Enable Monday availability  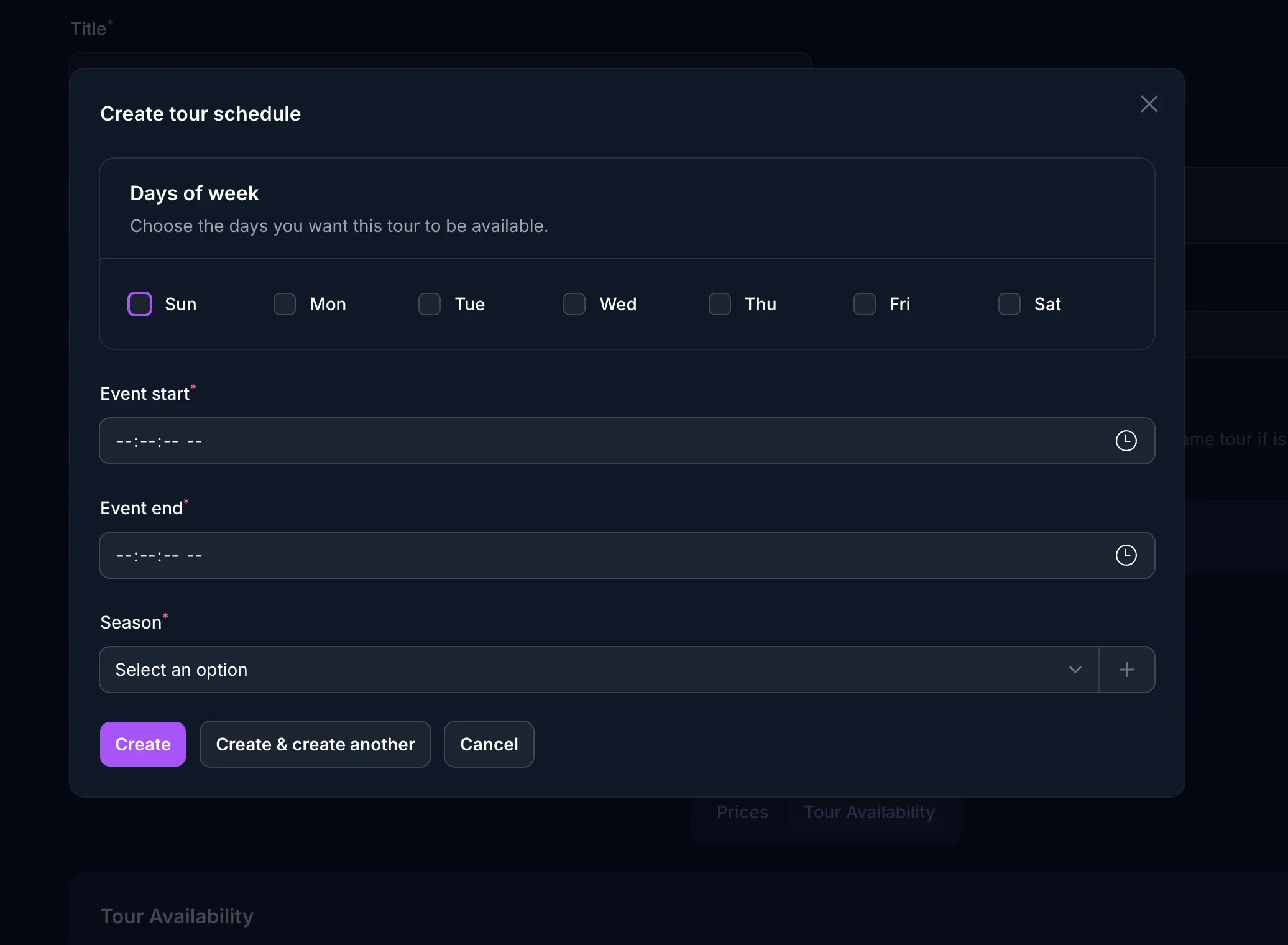tap(284, 303)
